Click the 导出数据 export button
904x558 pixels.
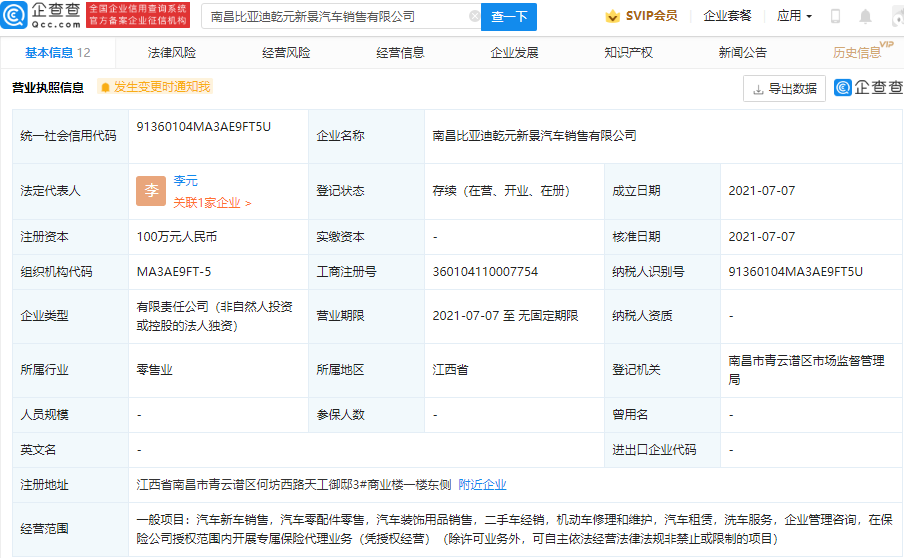click(784, 88)
